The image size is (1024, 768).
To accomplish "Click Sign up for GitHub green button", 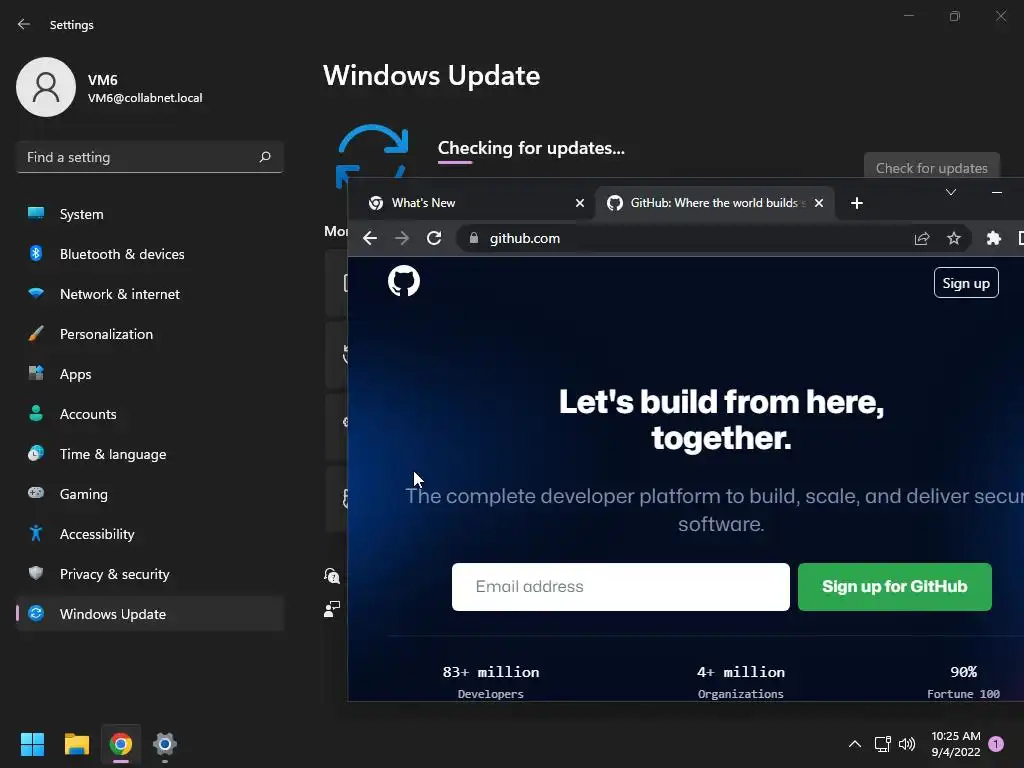I will pos(895,586).
